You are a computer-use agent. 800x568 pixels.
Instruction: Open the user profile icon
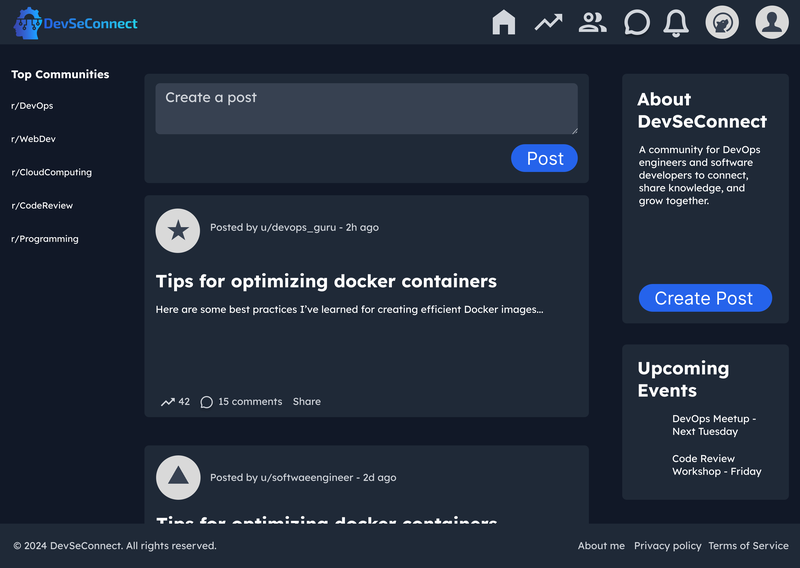coord(772,22)
